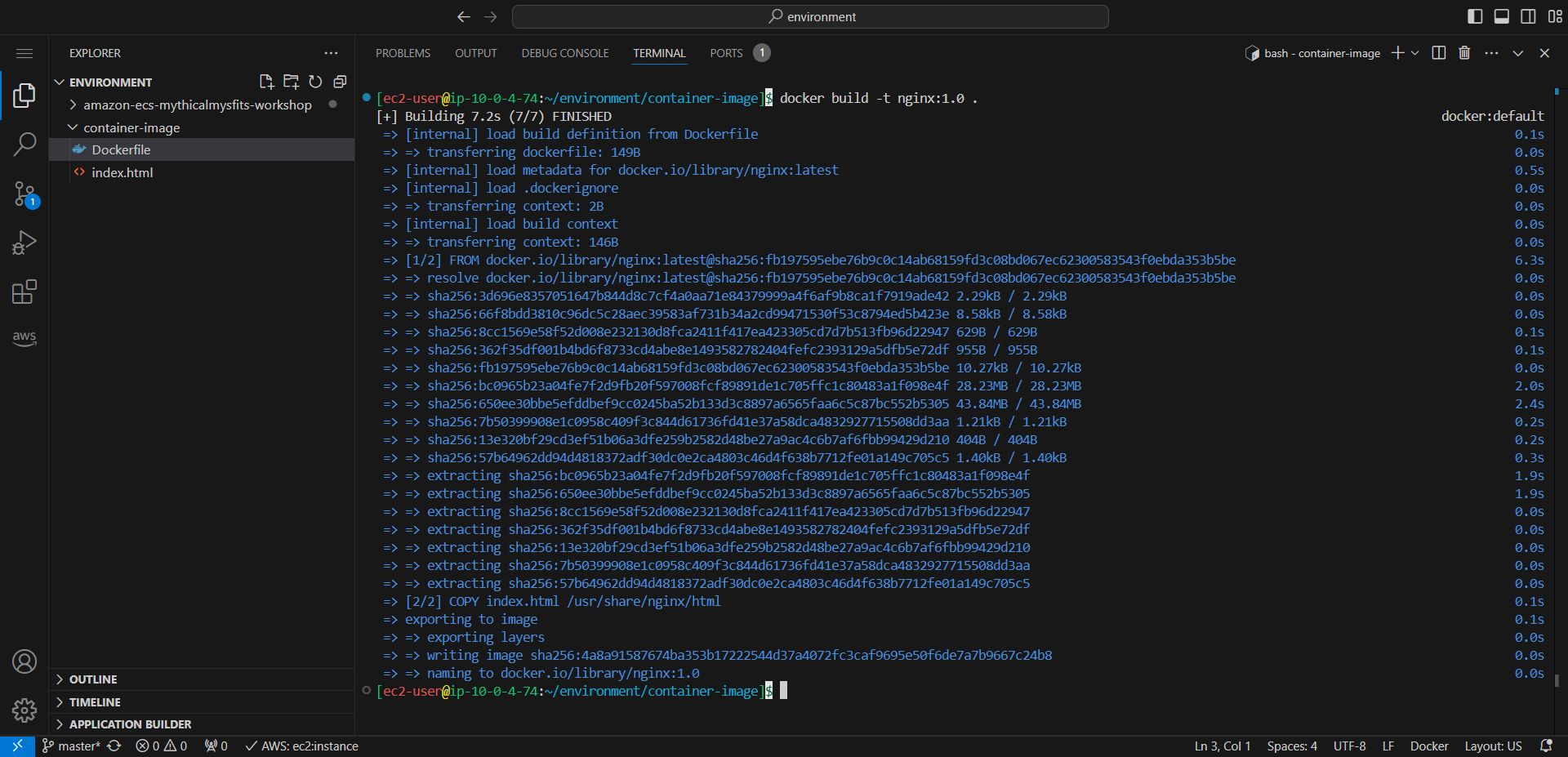Create a new file in Explorer
Image resolution: width=1568 pixels, height=757 pixels.
coord(266,82)
